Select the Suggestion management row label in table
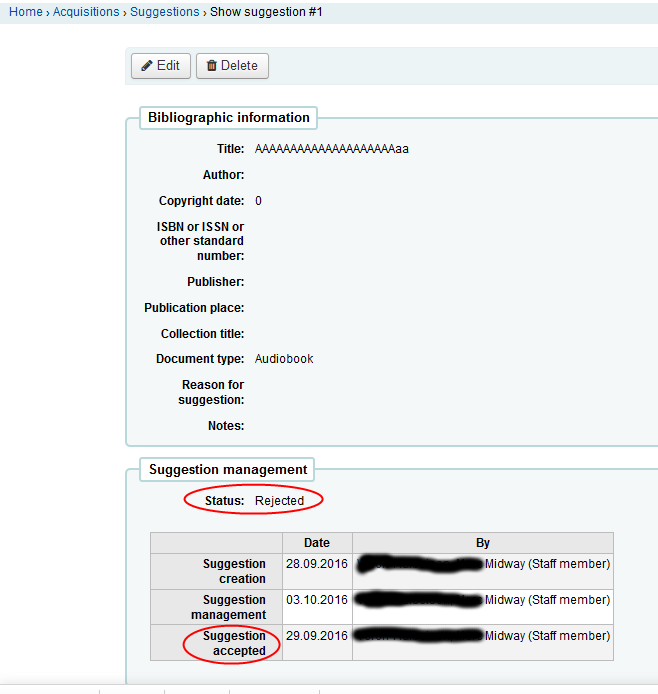 (235, 607)
